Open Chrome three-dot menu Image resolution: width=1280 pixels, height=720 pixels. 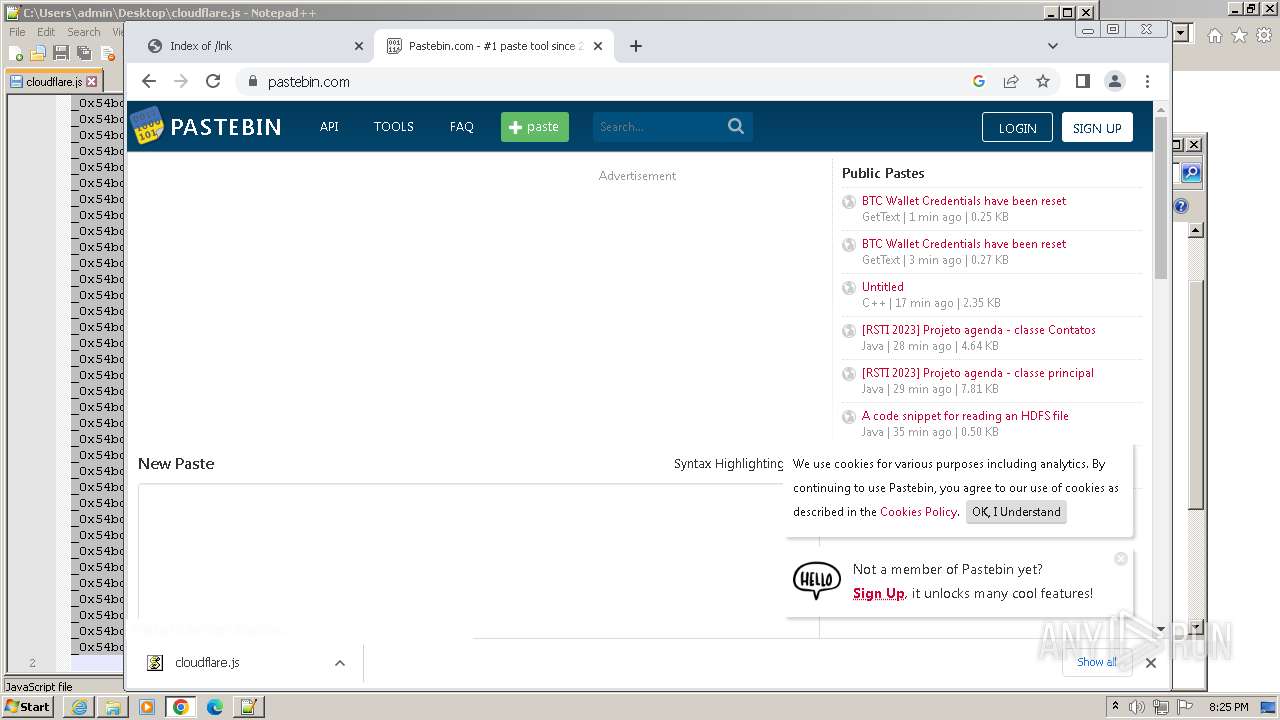1147,81
